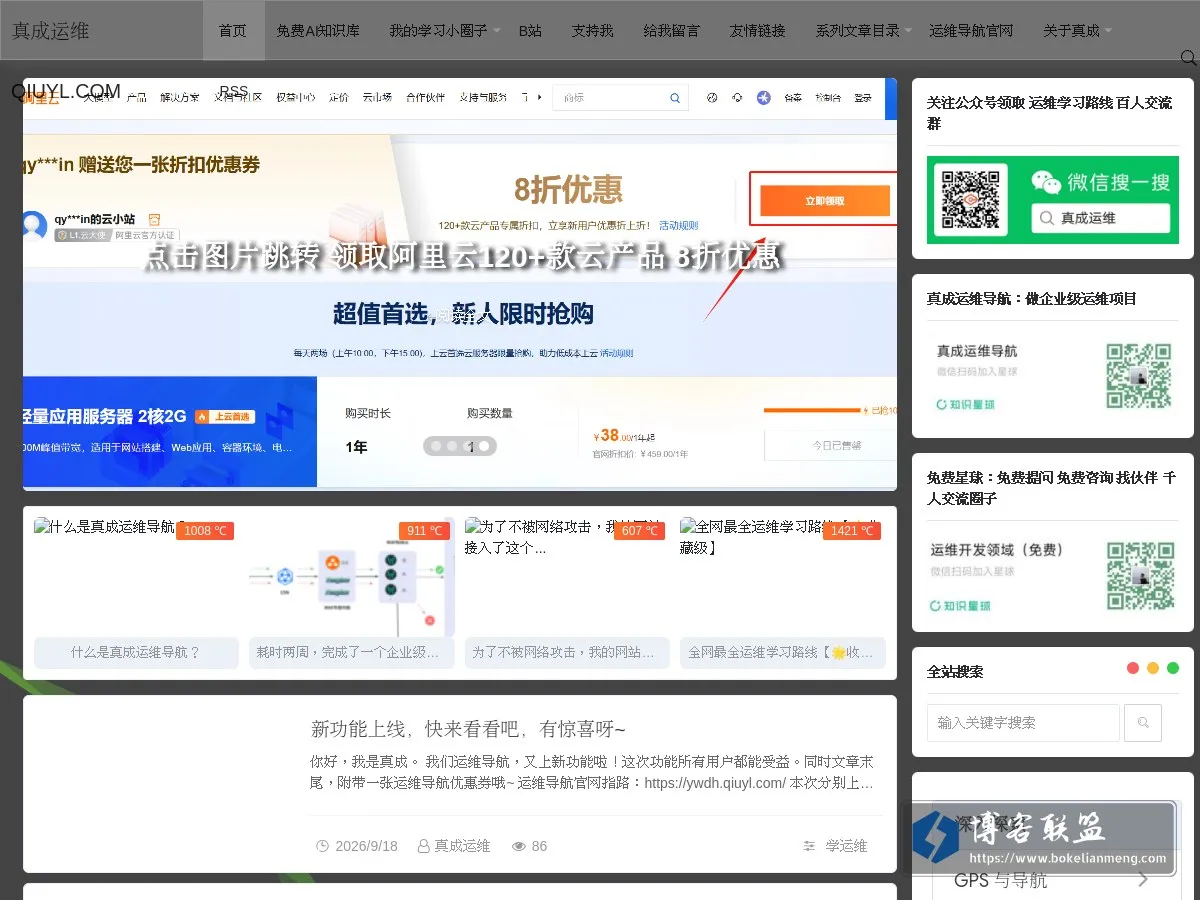This screenshot has height=900, width=1200.
Task: Open the B站 navigation link
Action: [x=530, y=31]
